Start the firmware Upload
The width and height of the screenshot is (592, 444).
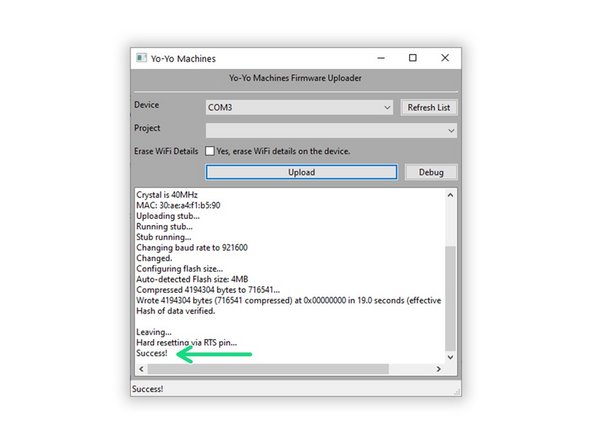301,172
